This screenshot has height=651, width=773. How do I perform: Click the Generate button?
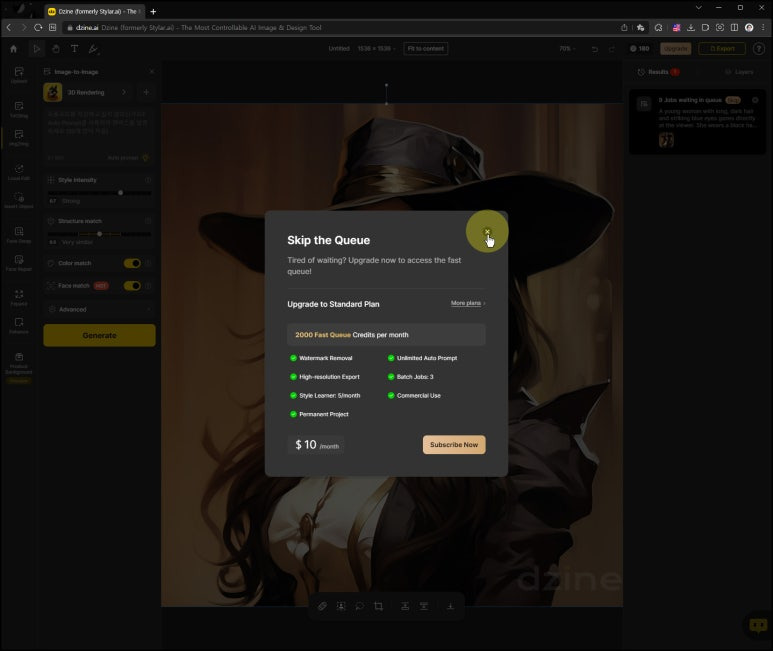pos(100,335)
